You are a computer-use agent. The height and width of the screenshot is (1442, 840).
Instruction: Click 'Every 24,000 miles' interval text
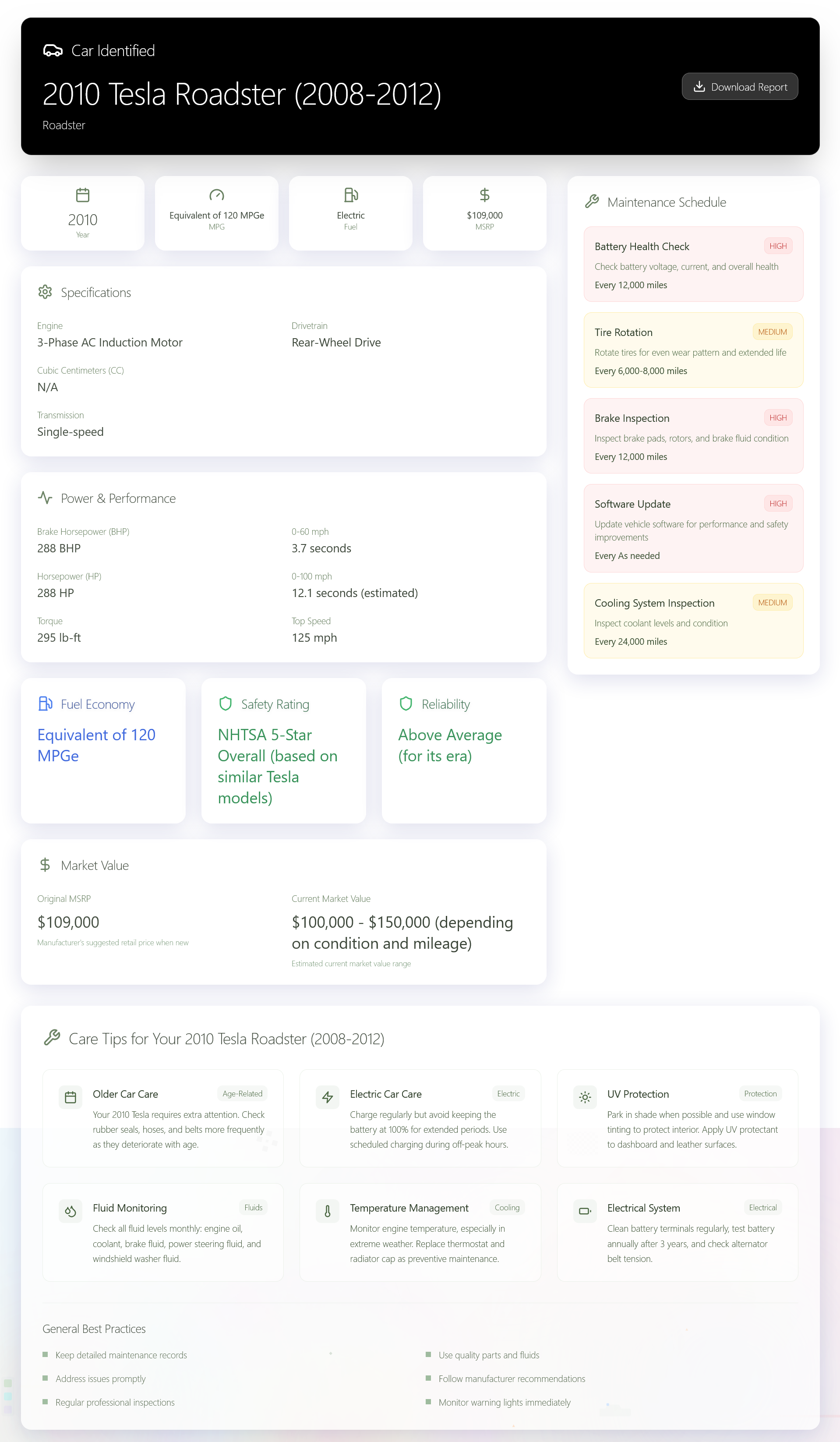[631, 641]
